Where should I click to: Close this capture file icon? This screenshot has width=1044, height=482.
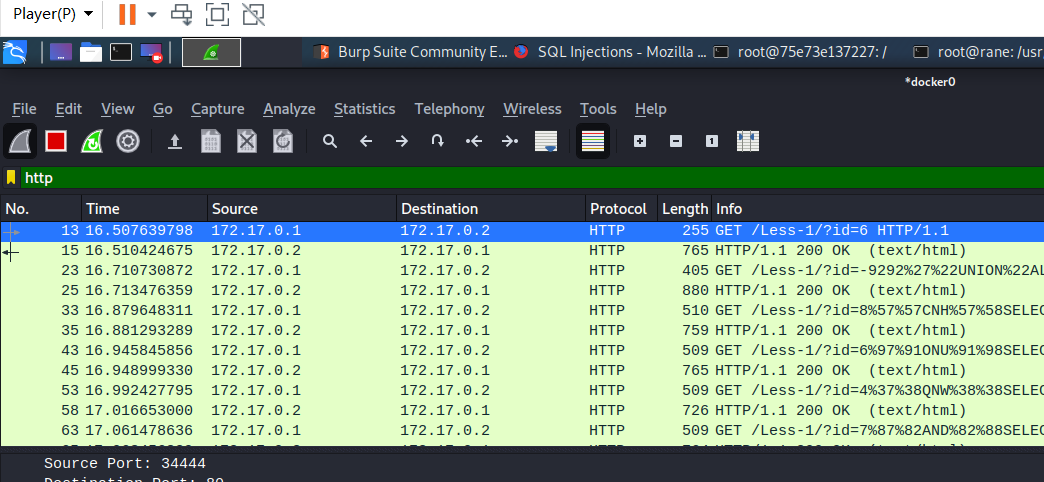[247, 141]
